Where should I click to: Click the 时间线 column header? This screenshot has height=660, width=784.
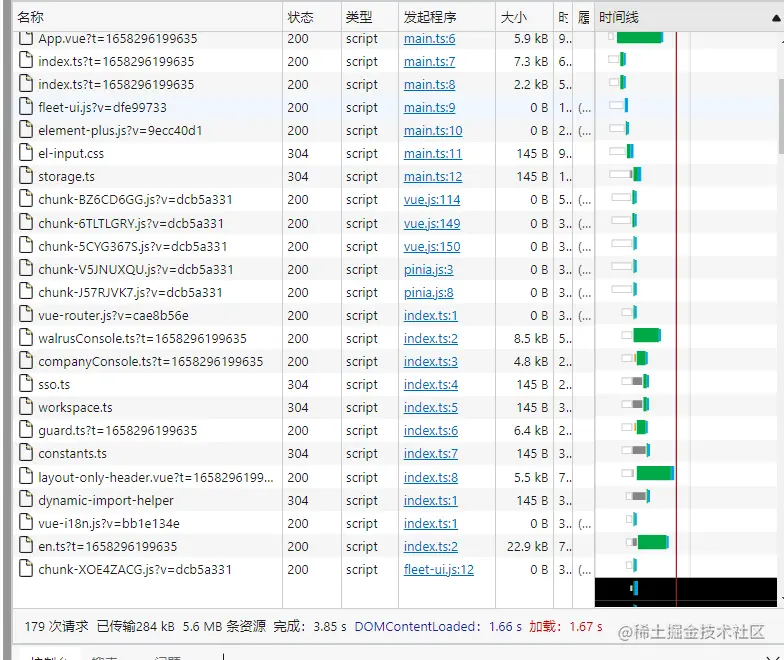tap(688, 17)
